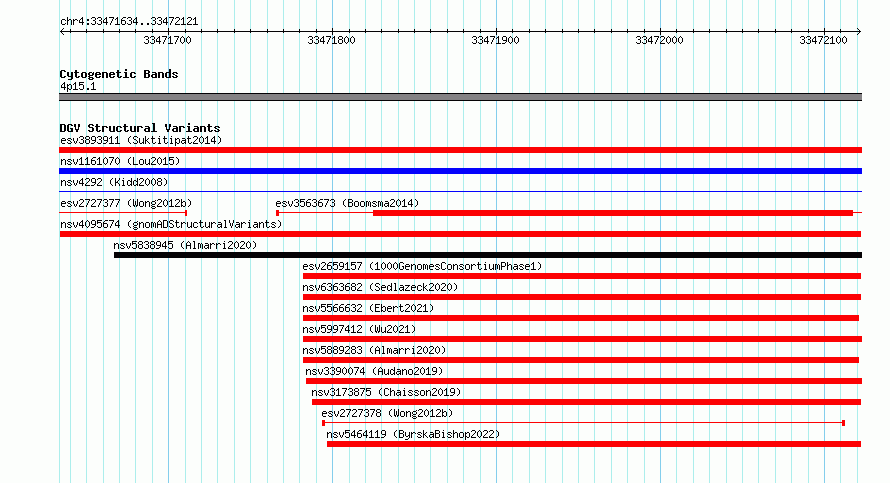Click the thin red esv2727377 variant line
This screenshot has height=483, width=890.
(123, 213)
